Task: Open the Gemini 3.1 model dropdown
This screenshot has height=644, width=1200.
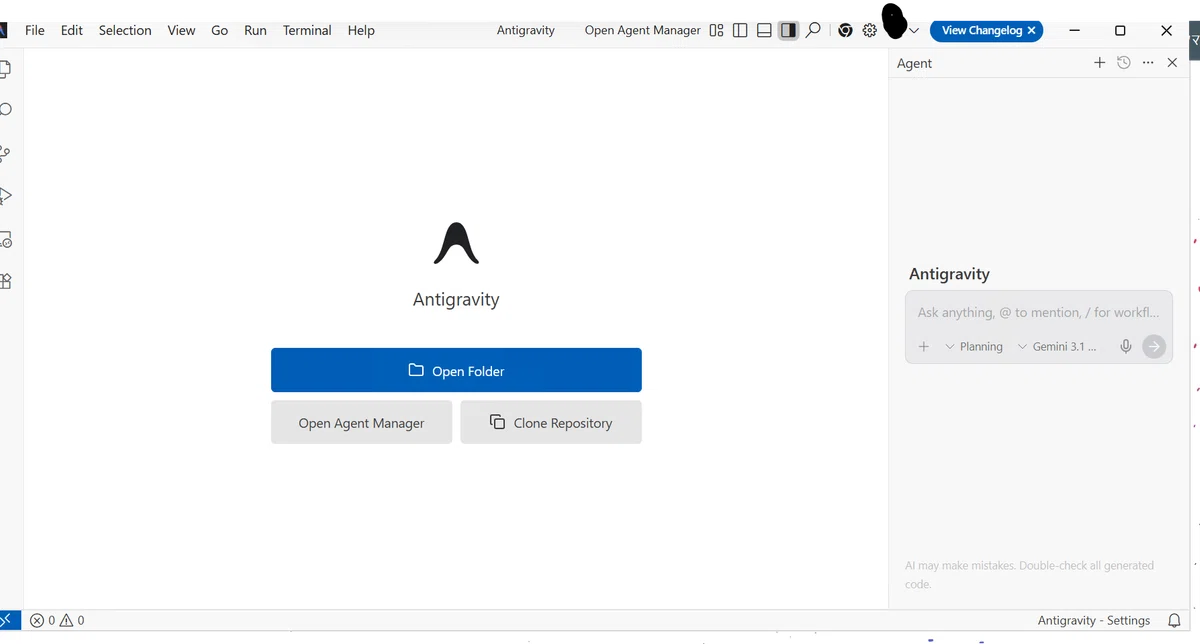Action: coord(1056,346)
